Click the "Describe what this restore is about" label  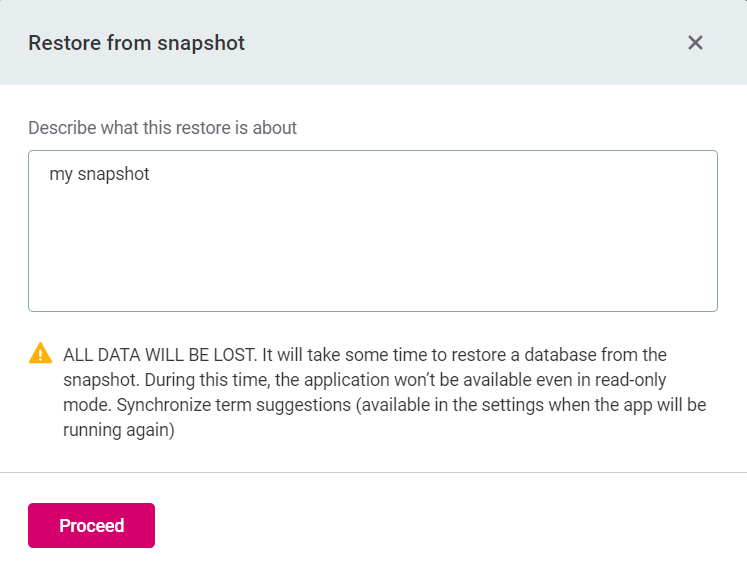coord(162,128)
